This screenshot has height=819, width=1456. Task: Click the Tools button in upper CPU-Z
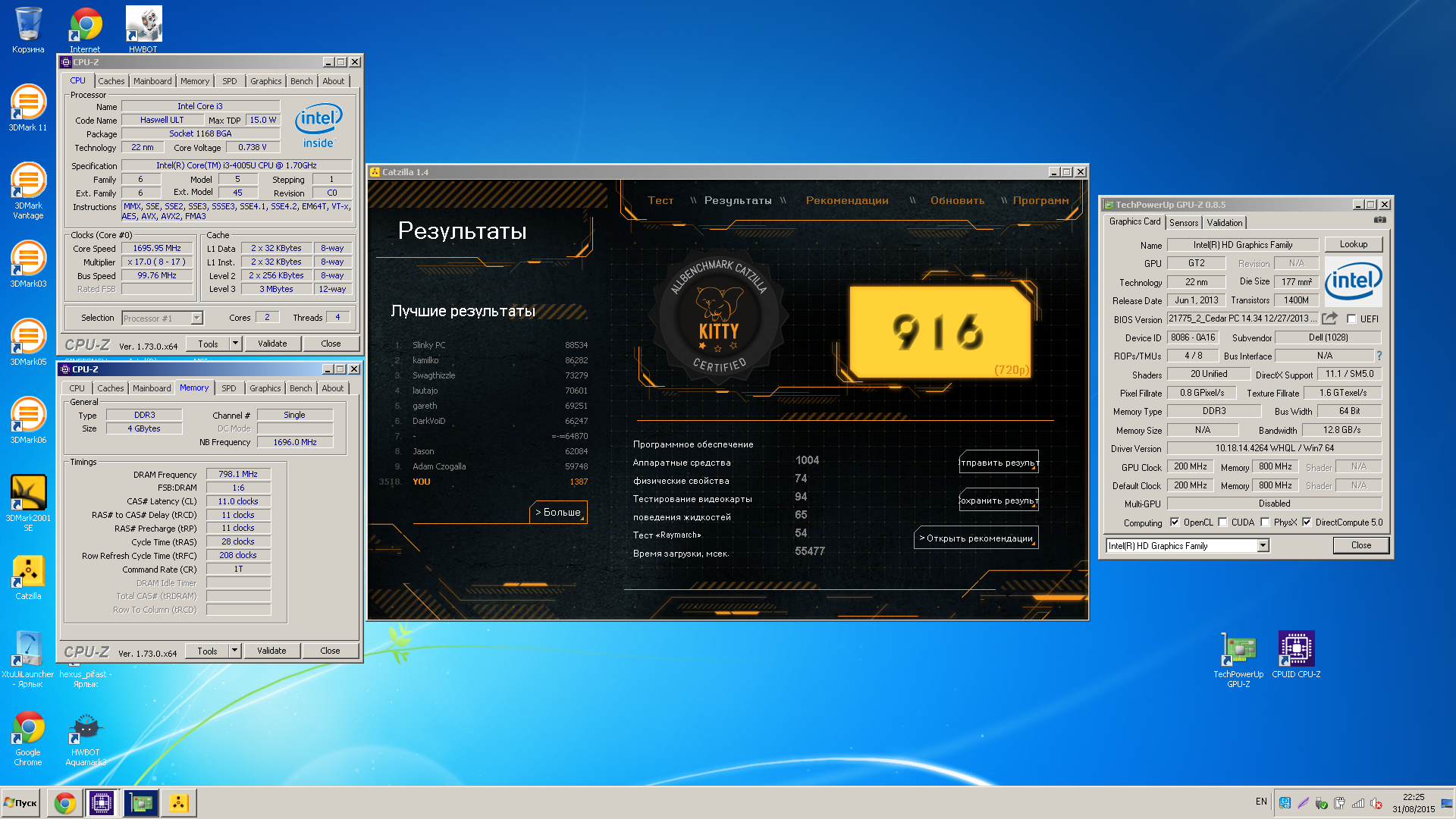208,344
